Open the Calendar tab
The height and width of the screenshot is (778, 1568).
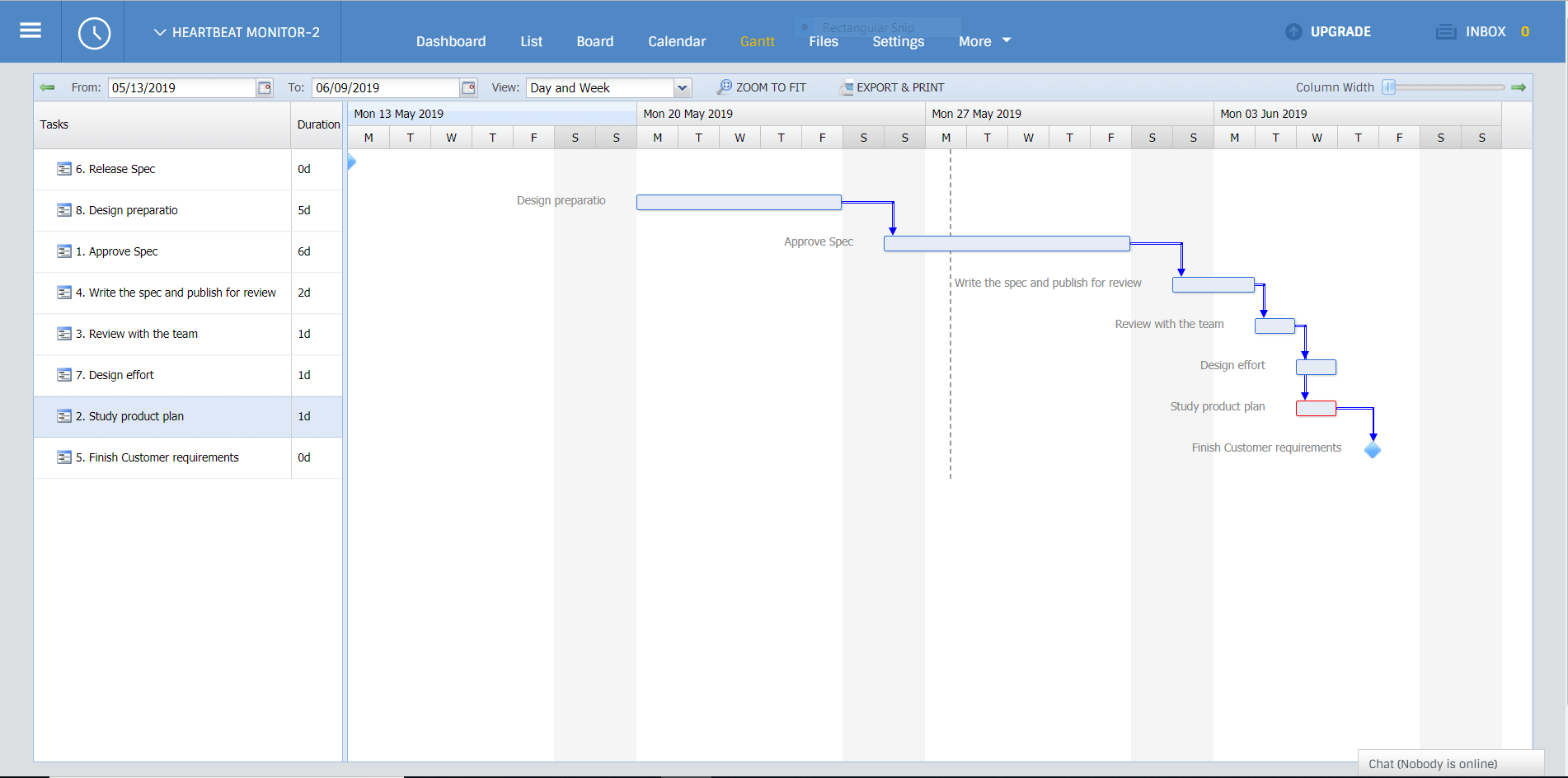coord(677,41)
